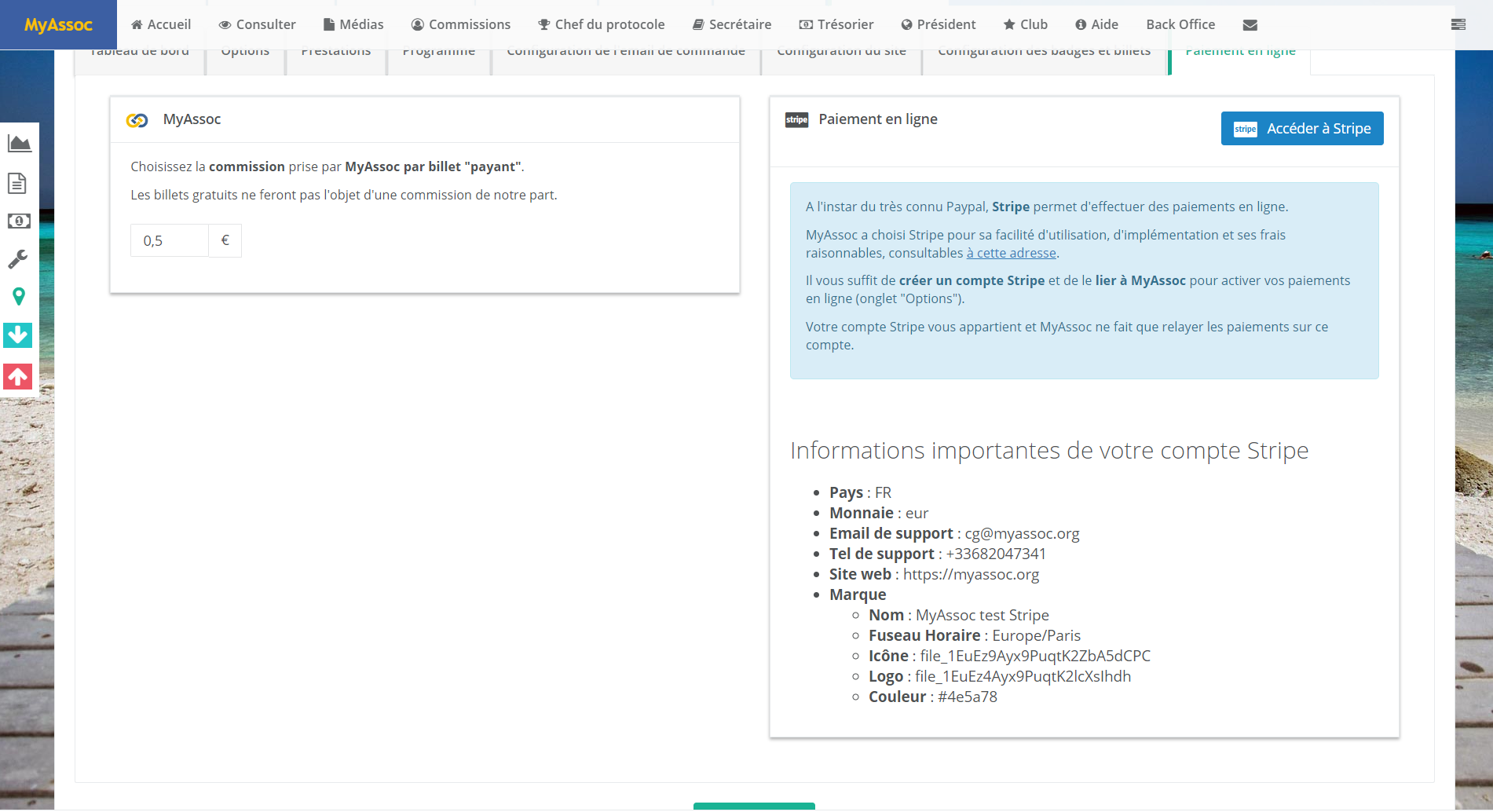The image size is (1493, 812).
Task: Click the map marker sidebar icon
Action: tap(19, 296)
